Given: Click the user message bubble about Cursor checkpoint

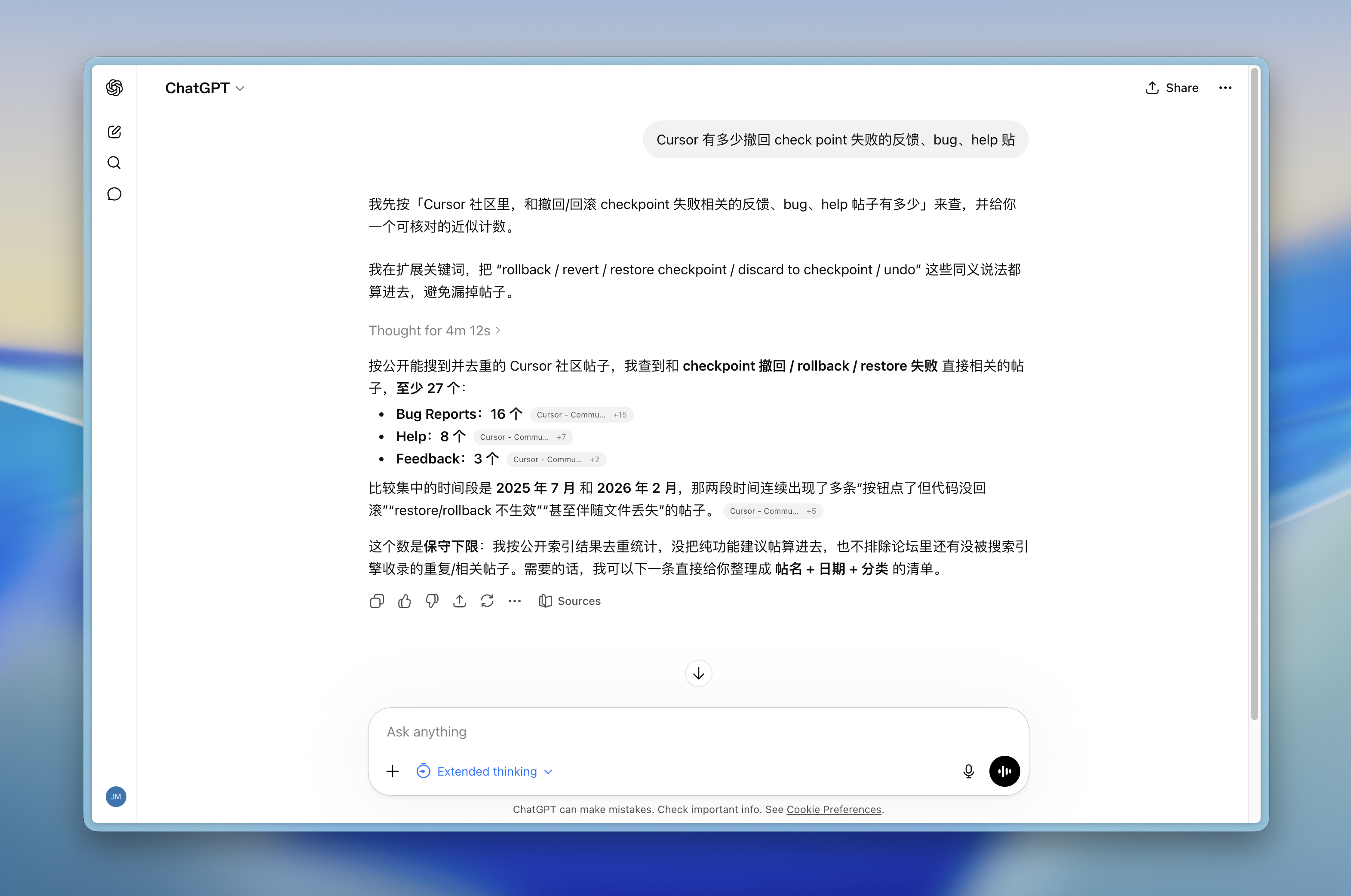Looking at the screenshot, I should coord(835,139).
